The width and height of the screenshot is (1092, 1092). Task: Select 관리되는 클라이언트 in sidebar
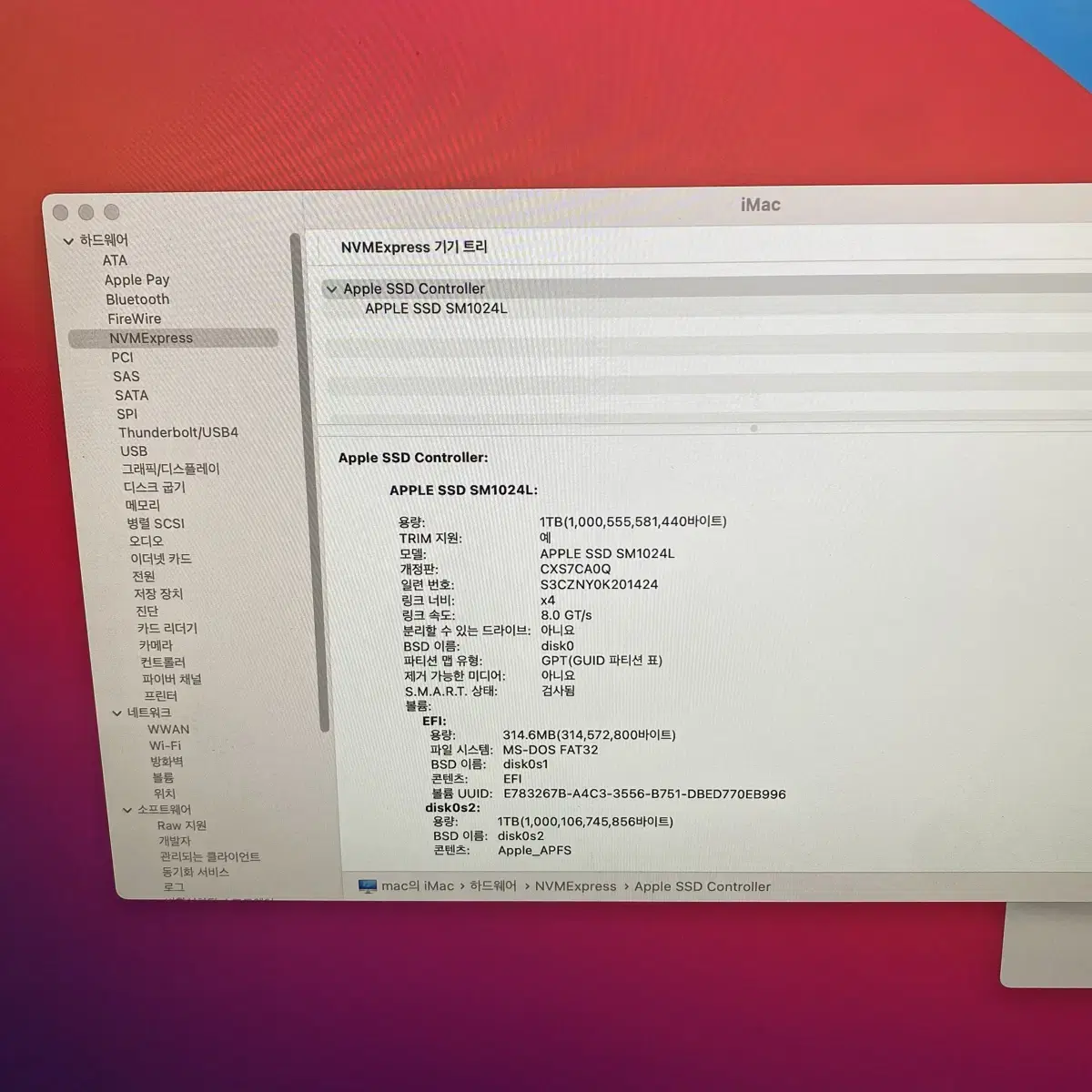click(209, 857)
